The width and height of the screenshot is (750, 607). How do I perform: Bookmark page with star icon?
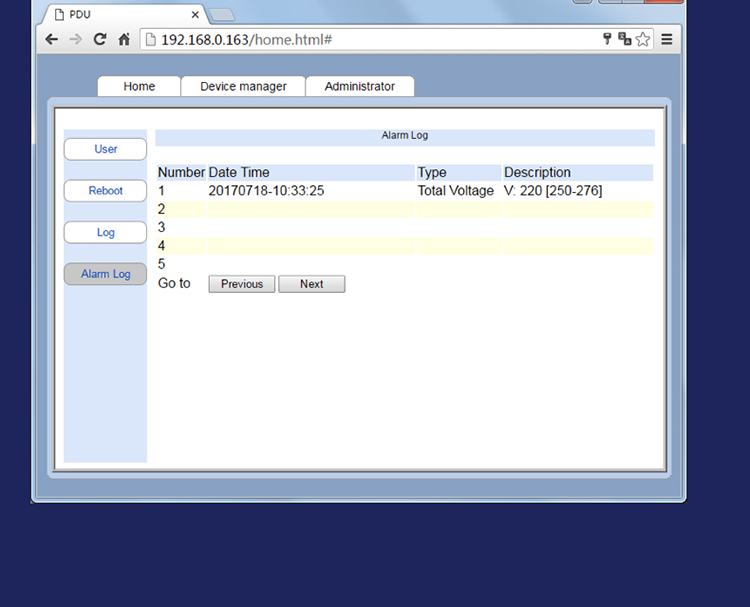point(643,39)
